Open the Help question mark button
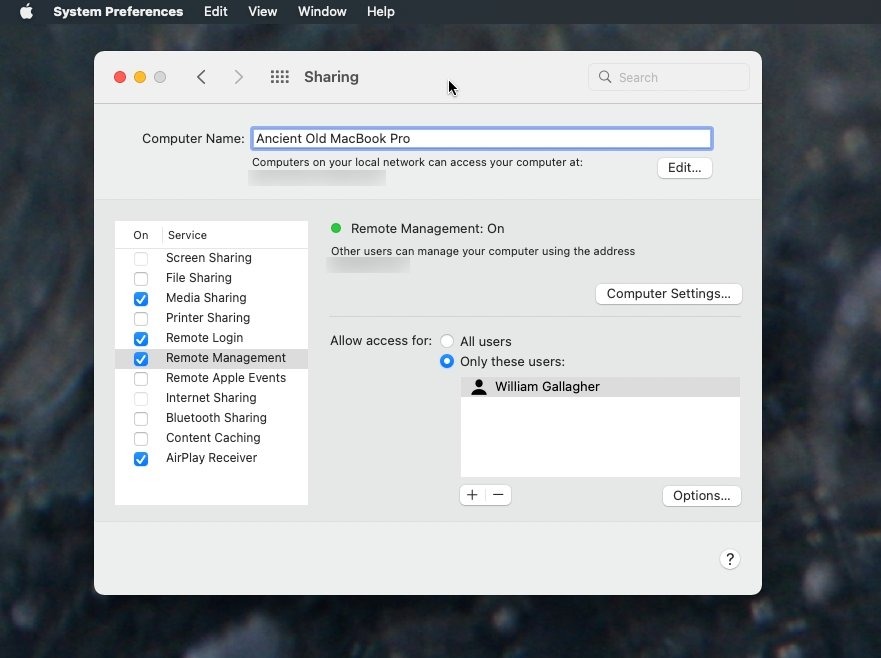 (730, 559)
